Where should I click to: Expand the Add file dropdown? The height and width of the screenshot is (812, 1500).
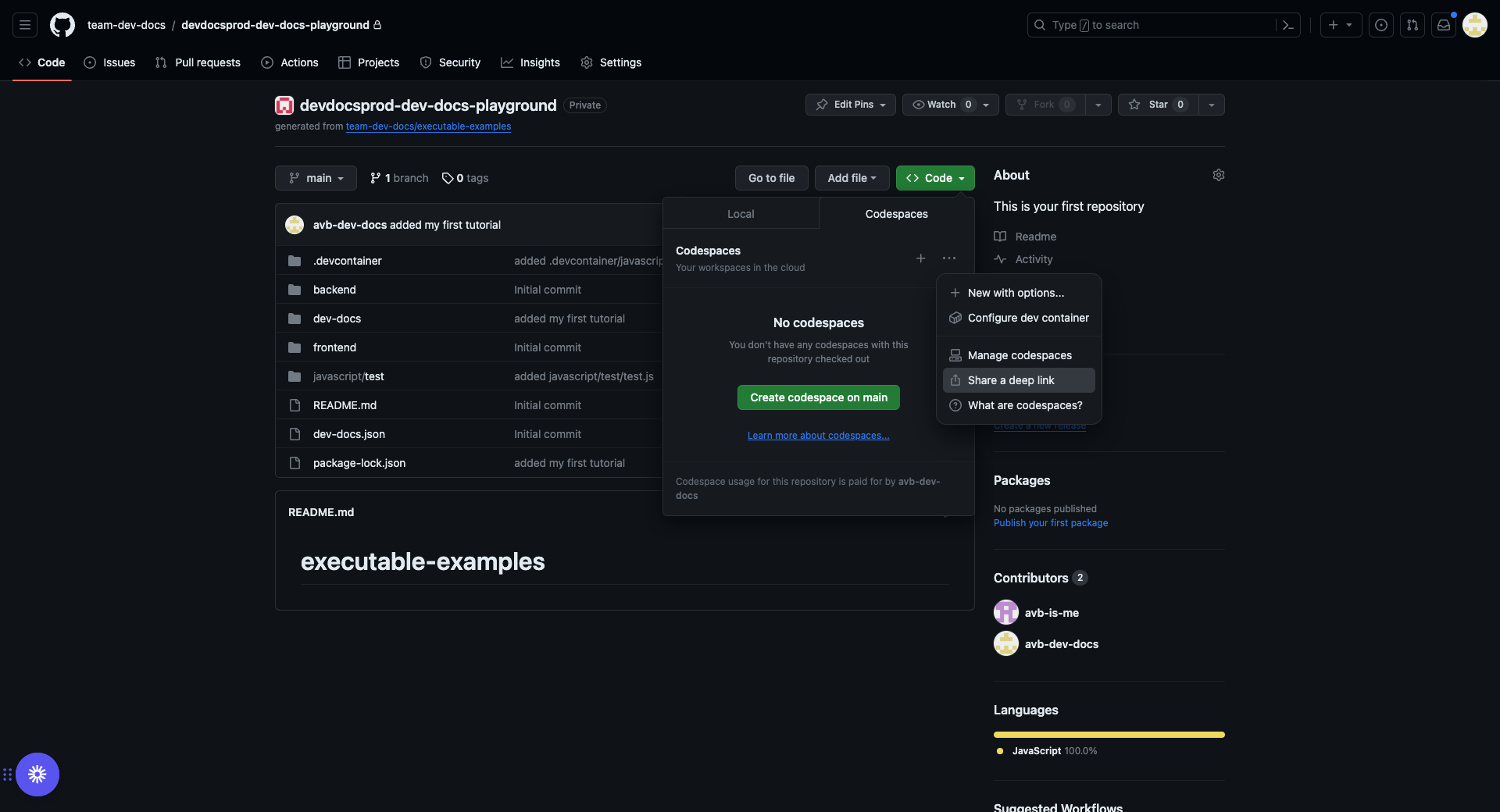point(851,178)
